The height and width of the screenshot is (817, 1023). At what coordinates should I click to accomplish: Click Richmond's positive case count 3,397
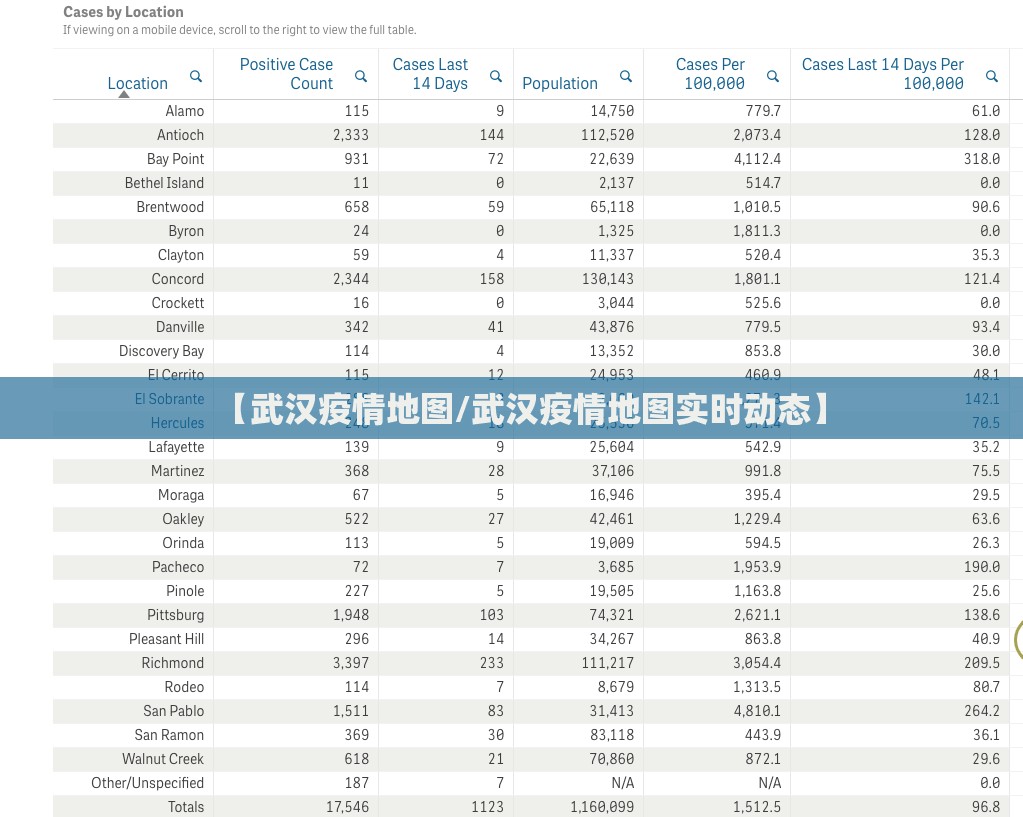click(351, 663)
